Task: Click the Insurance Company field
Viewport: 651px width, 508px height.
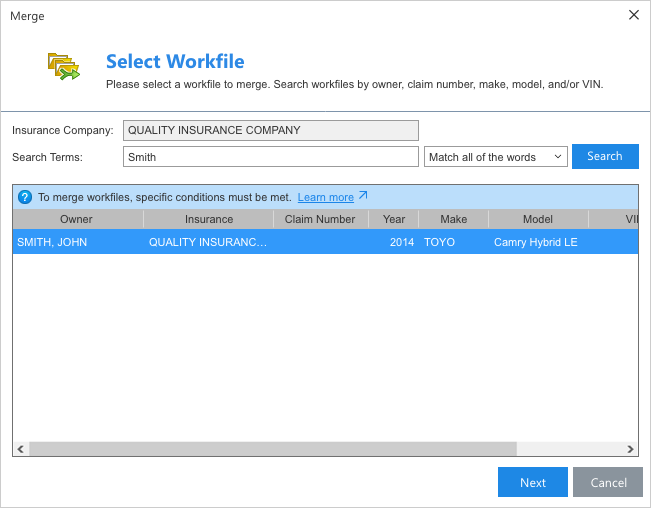Action: click(270, 130)
